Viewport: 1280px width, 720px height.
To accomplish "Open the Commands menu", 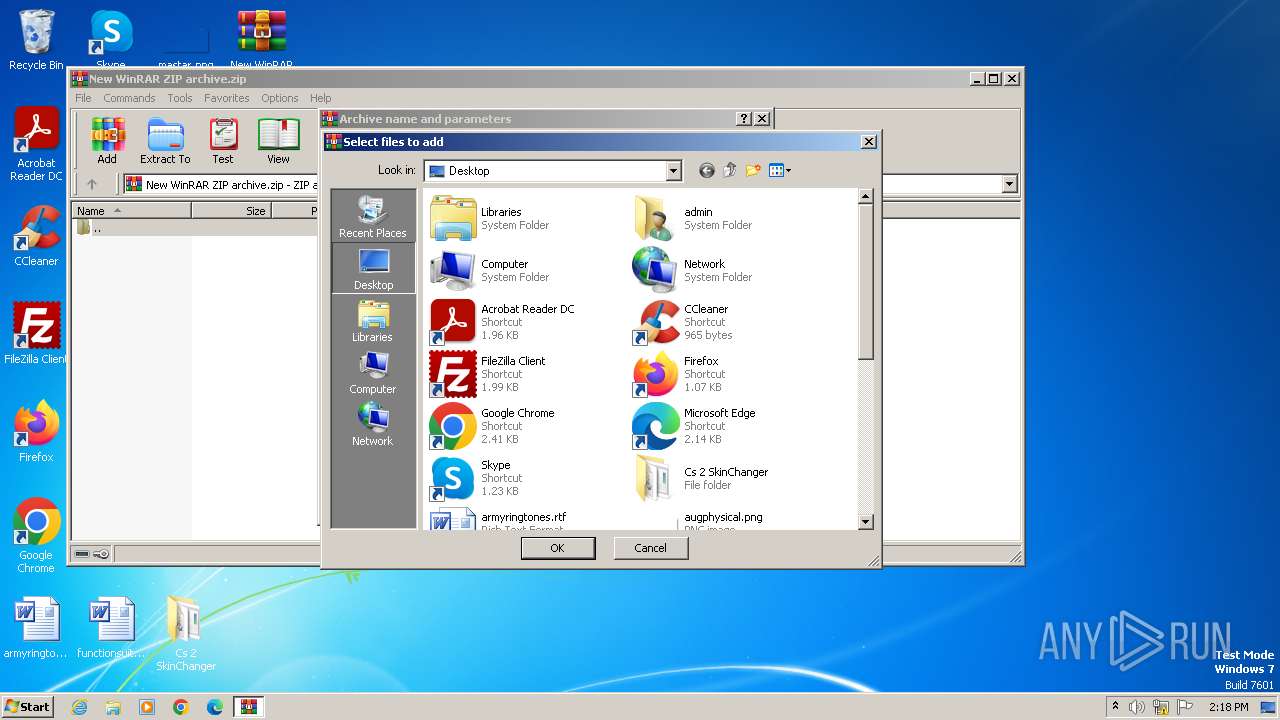I will (129, 98).
